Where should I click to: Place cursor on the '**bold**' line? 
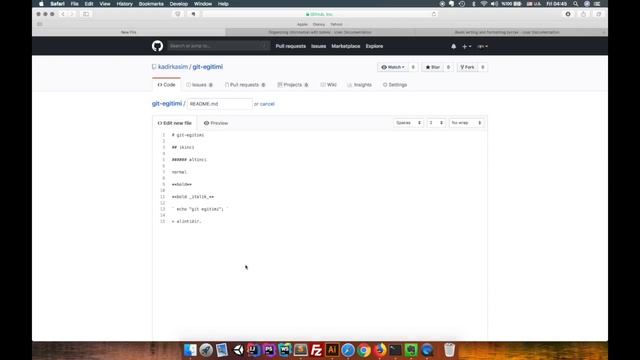click(x=182, y=184)
